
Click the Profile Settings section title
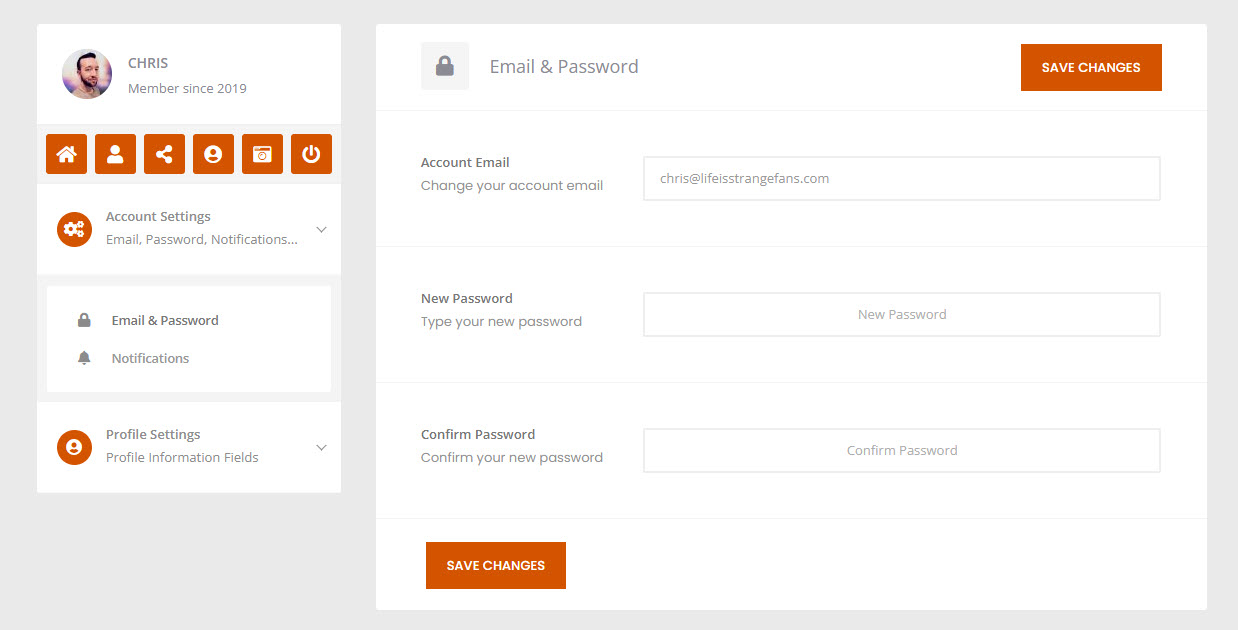(153, 434)
